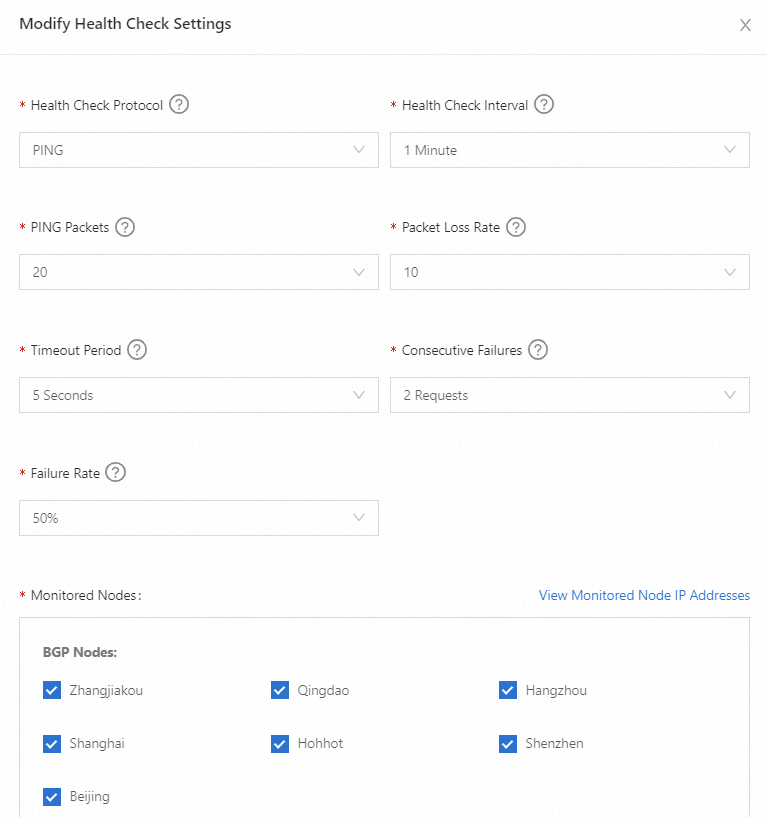Open View Monitored Node IP Addresses link

(x=644, y=595)
